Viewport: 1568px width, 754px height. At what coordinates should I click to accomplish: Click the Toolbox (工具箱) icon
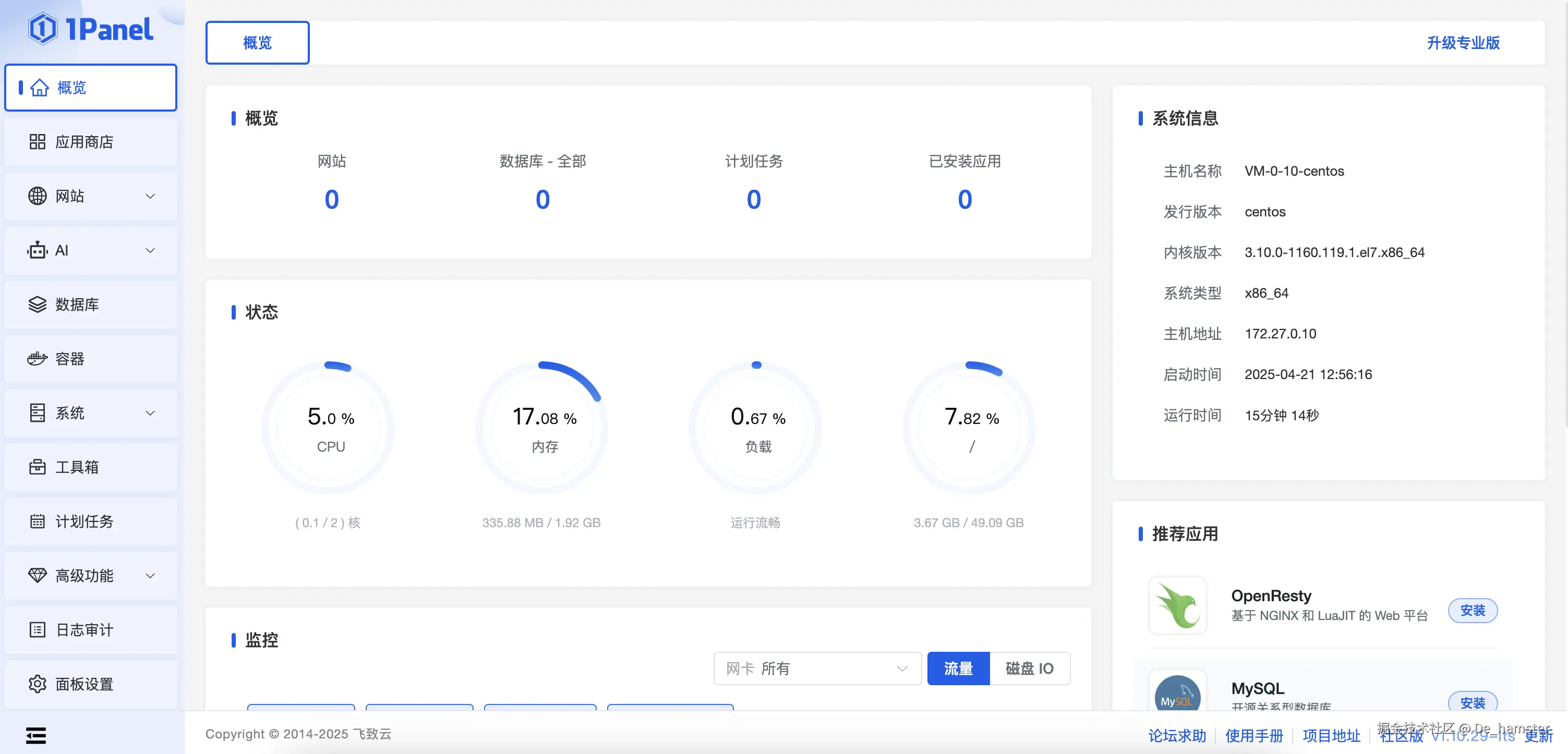37,467
